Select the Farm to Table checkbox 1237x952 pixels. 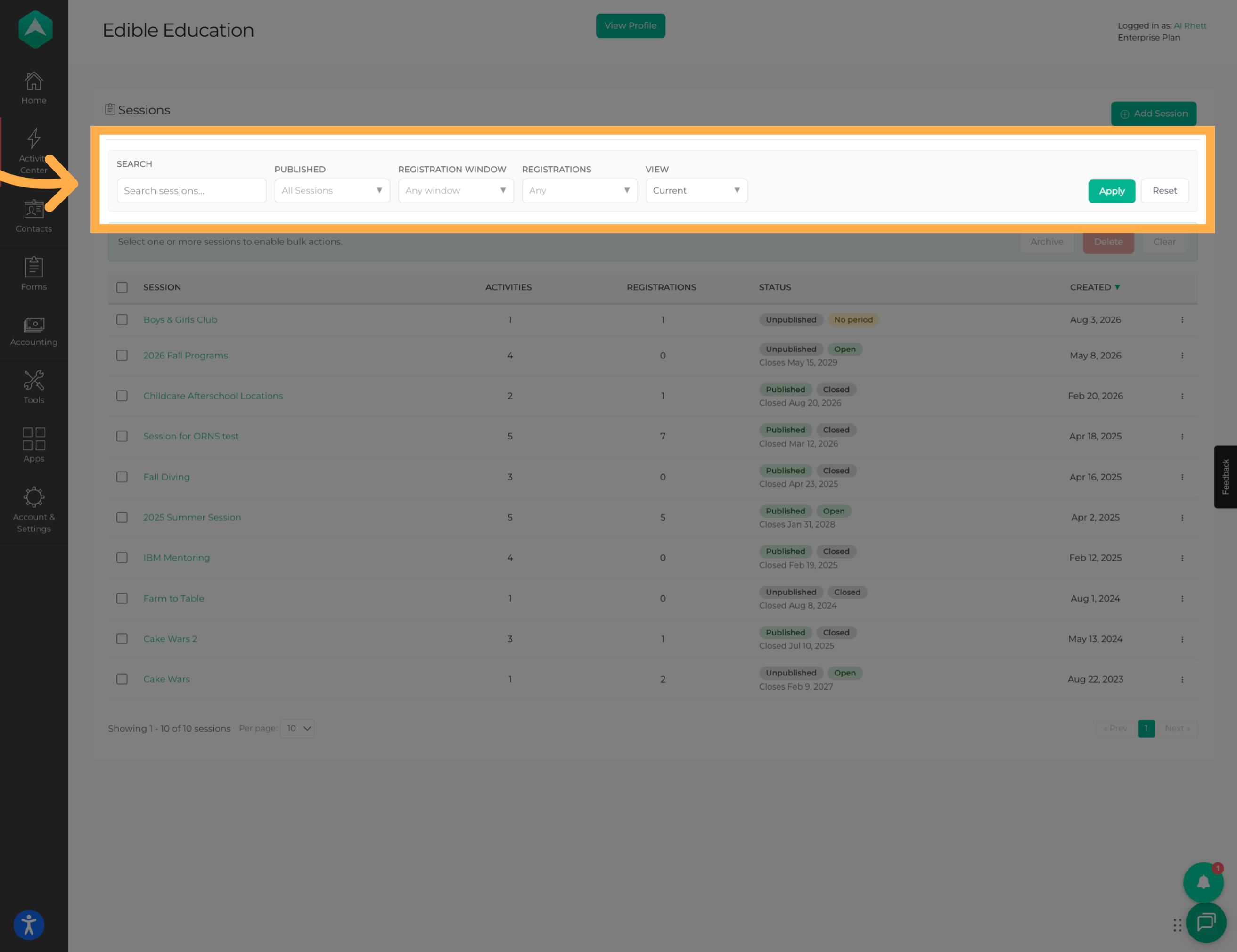(122, 599)
